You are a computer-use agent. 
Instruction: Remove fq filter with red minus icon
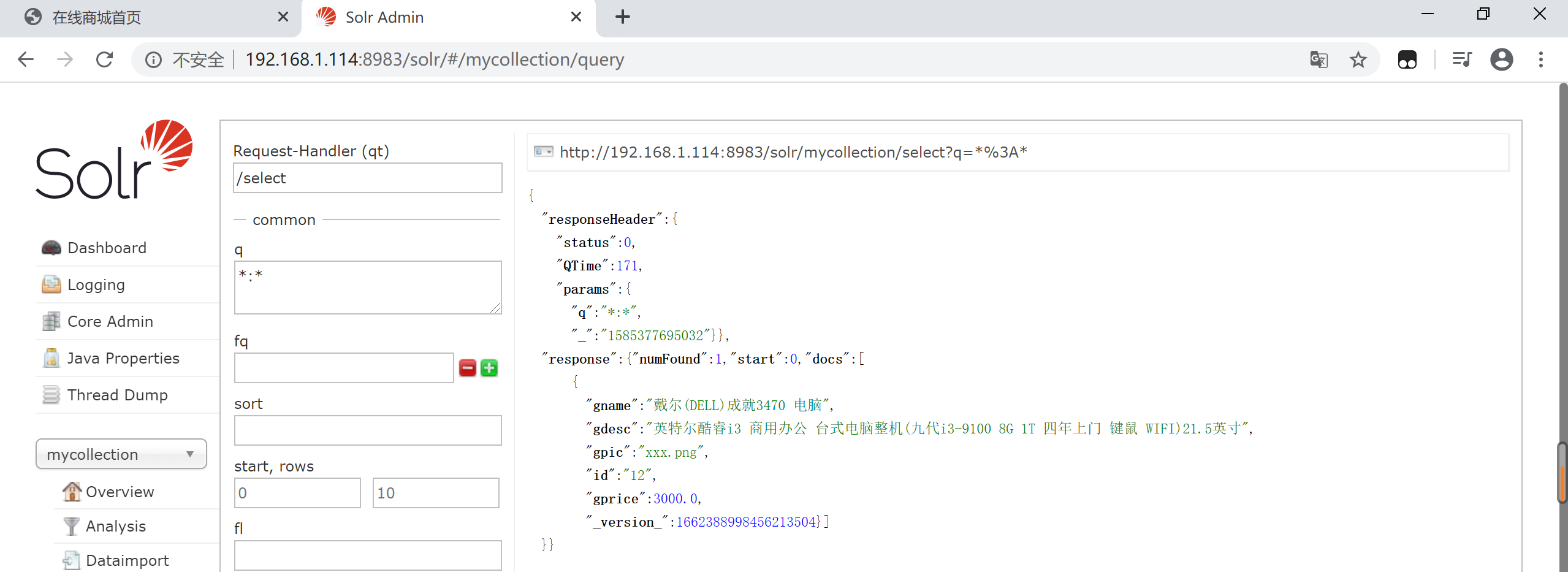[x=468, y=368]
